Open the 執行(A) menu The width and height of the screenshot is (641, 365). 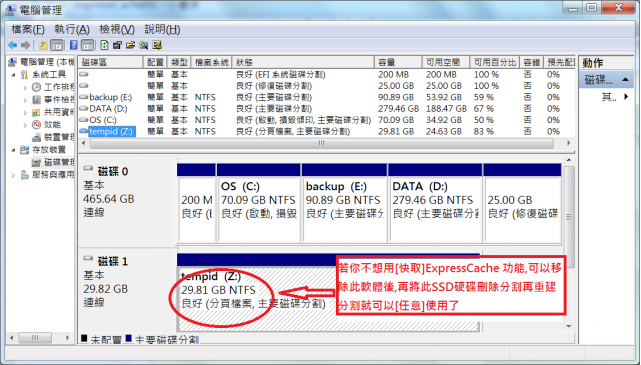tap(72, 29)
